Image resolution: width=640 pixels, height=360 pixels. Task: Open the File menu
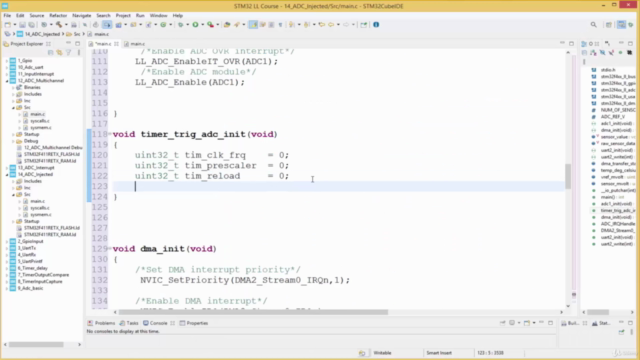(x=7, y=16)
